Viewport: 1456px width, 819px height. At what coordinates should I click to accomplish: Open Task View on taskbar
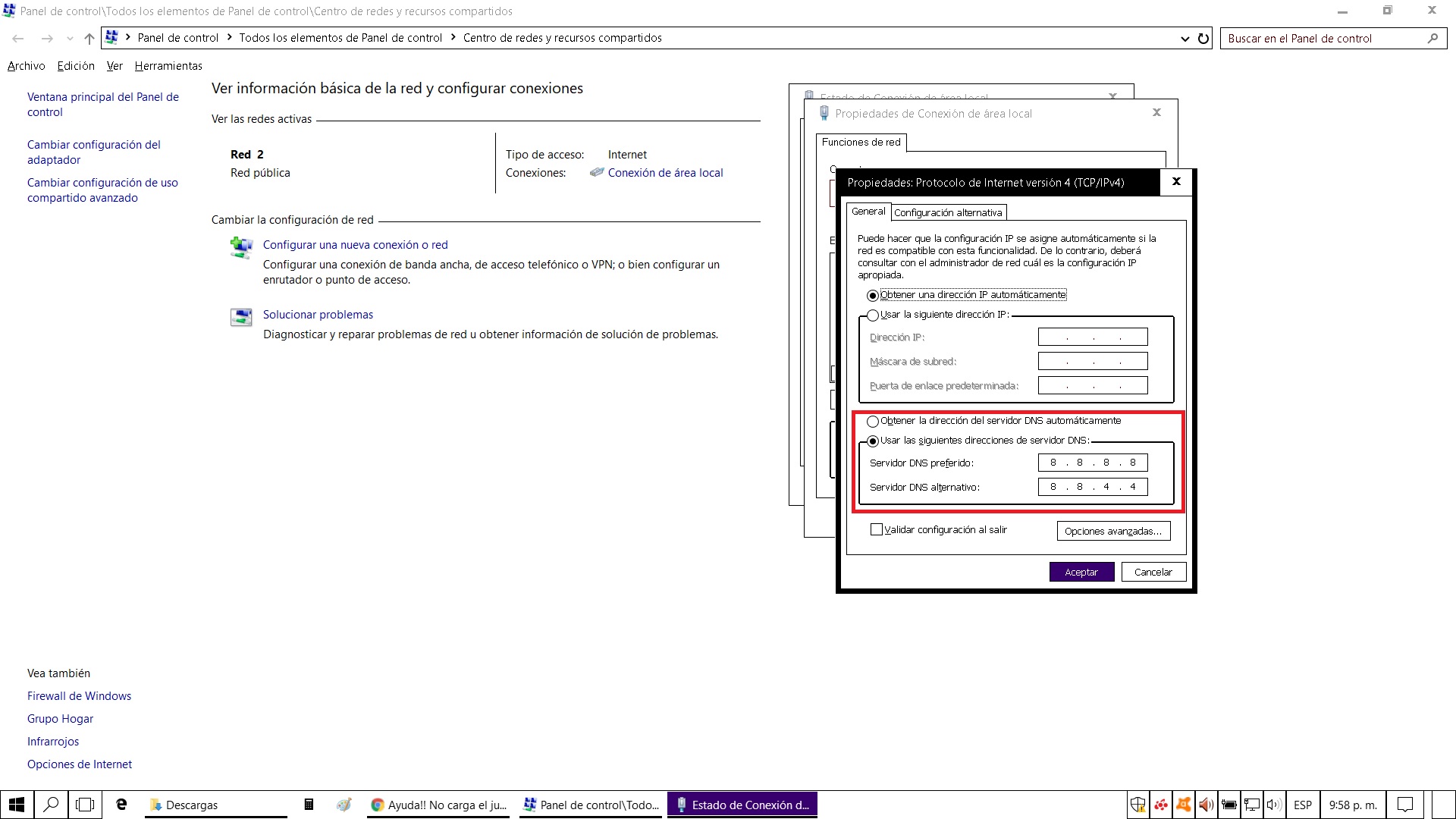pos(86,805)
